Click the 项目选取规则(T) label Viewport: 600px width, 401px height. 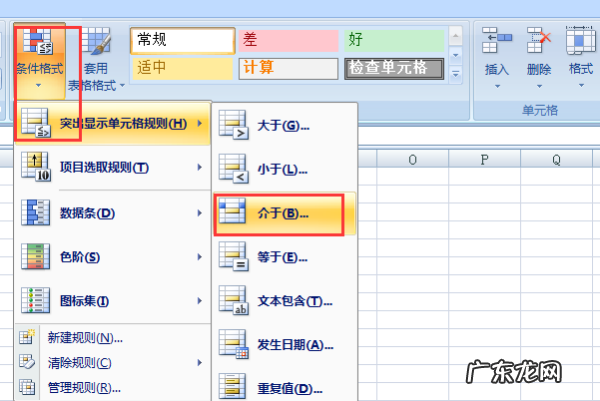(x=104, y=168)
